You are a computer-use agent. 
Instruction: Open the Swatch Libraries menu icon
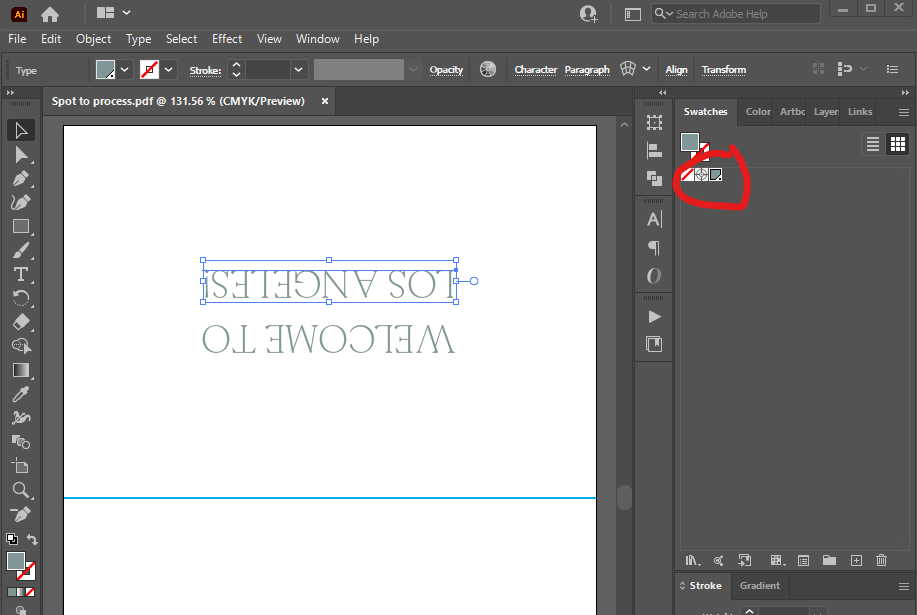pos(693,561)
